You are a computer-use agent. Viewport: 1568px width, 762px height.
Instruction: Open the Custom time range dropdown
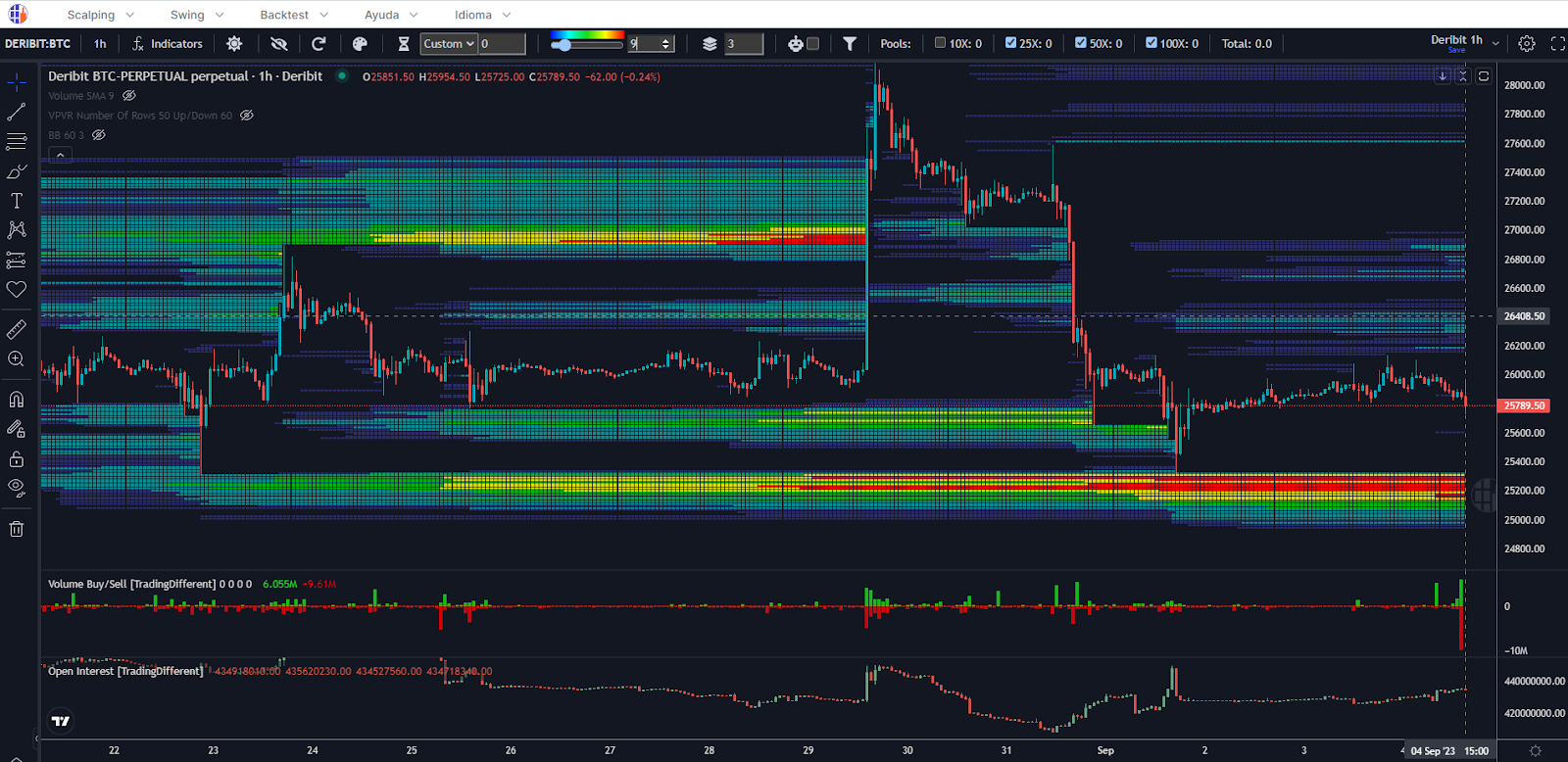click(x=449, y=44)
